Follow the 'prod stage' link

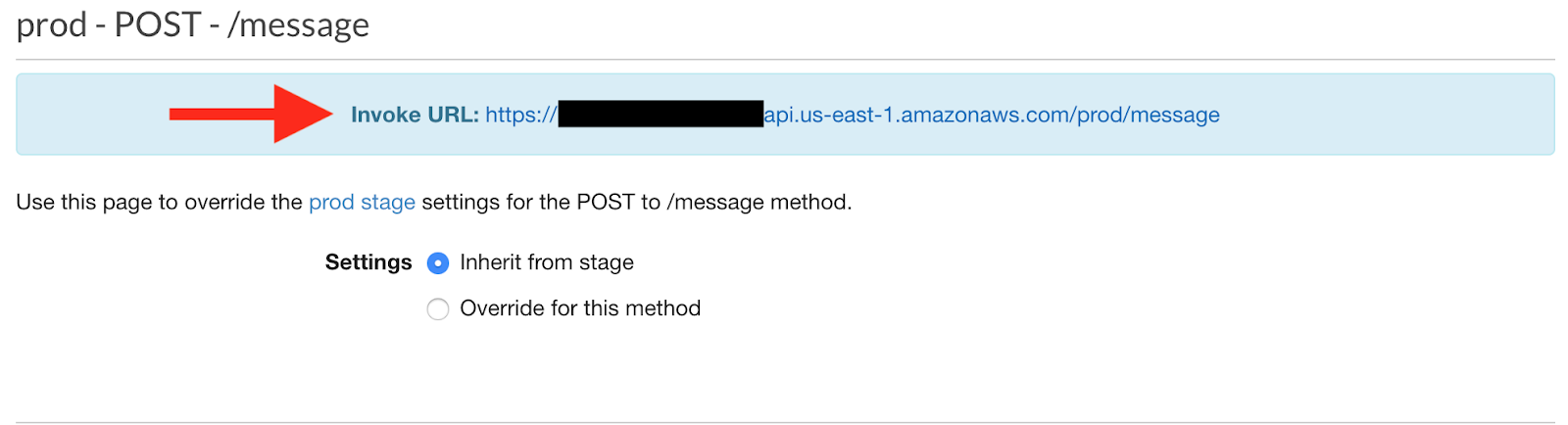[362, 202]
